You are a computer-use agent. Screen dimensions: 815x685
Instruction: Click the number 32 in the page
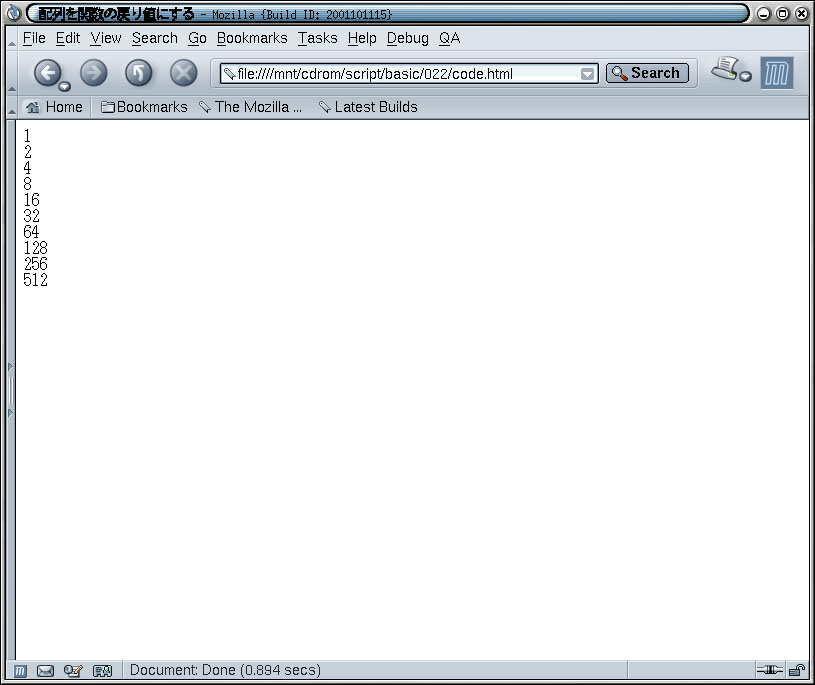[x=31, y=216]
